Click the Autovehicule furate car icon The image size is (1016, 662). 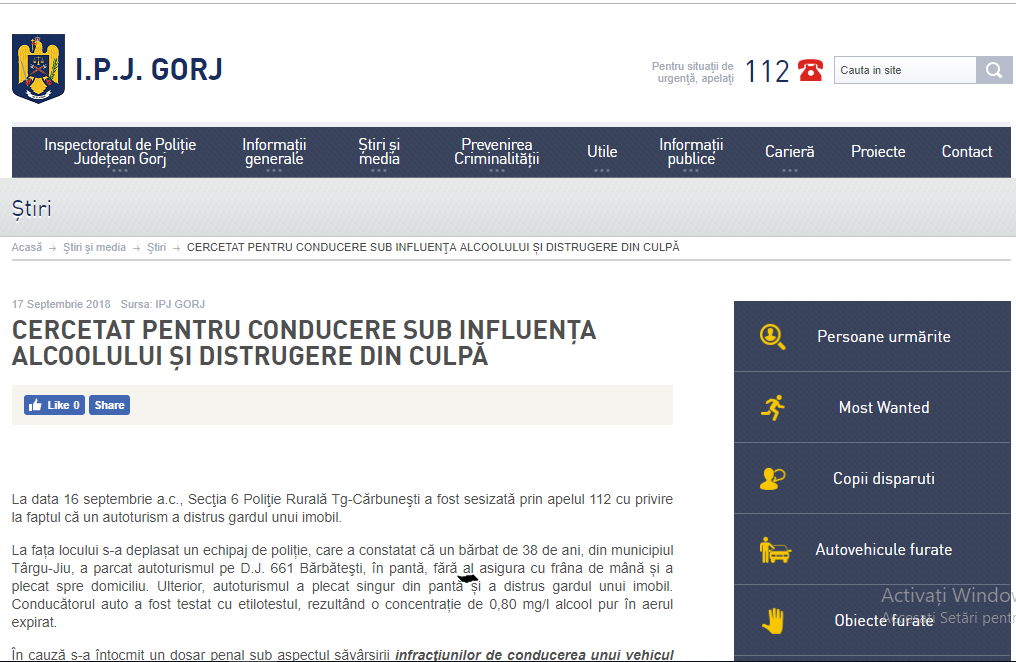click(774, 550)
